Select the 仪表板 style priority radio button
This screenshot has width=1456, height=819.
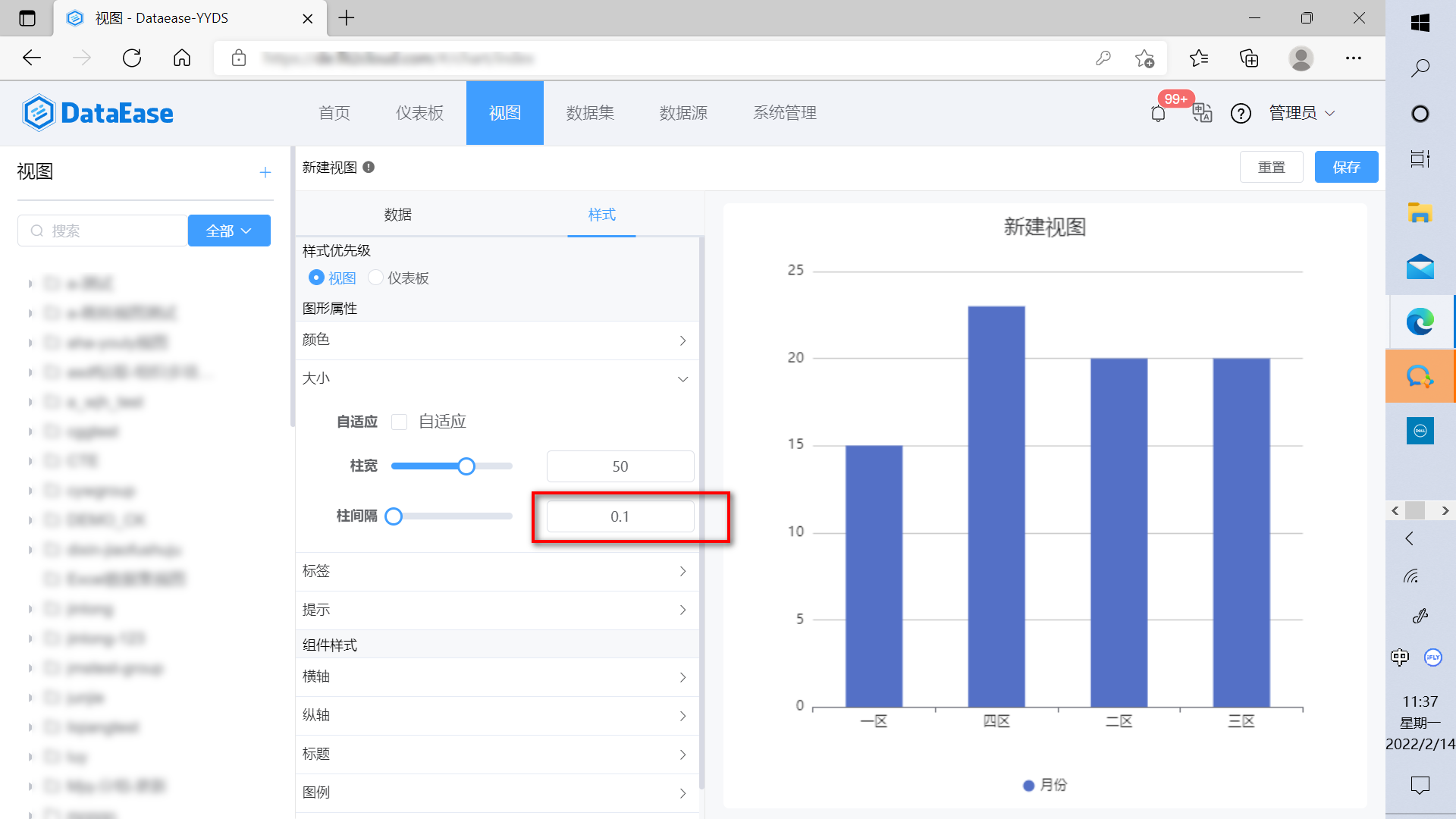click(376, 278)
